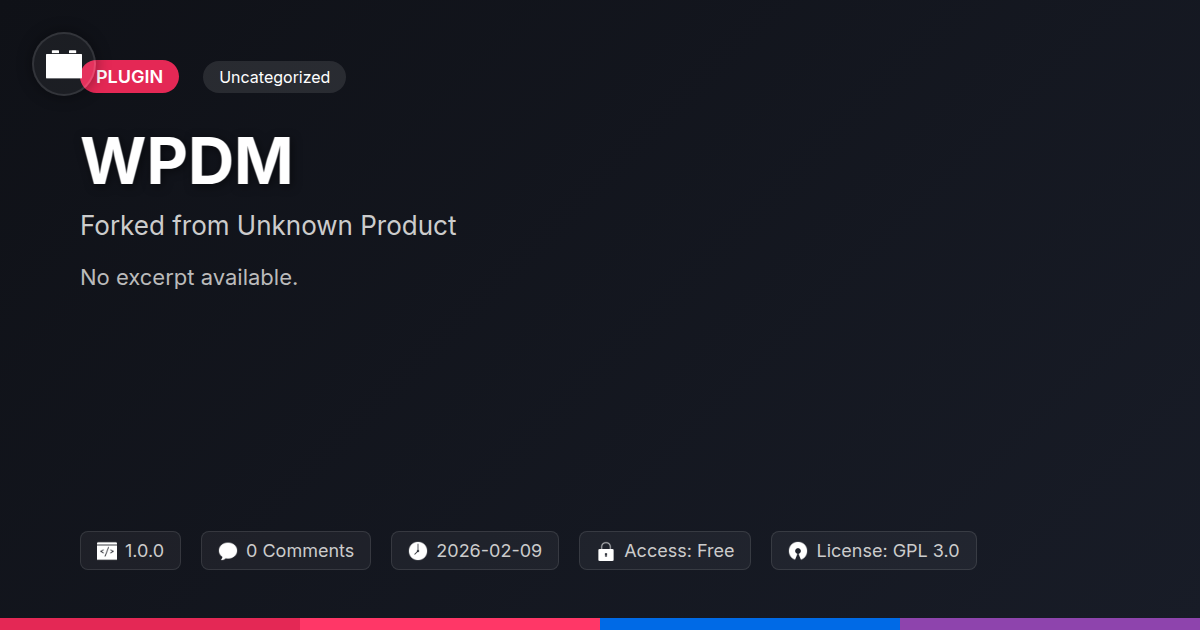The height and width of the screenshot is (630, 1200).
Task: Click the blue segment of the bottom bar
Action: pyautogui.click(x=750, y=624)
